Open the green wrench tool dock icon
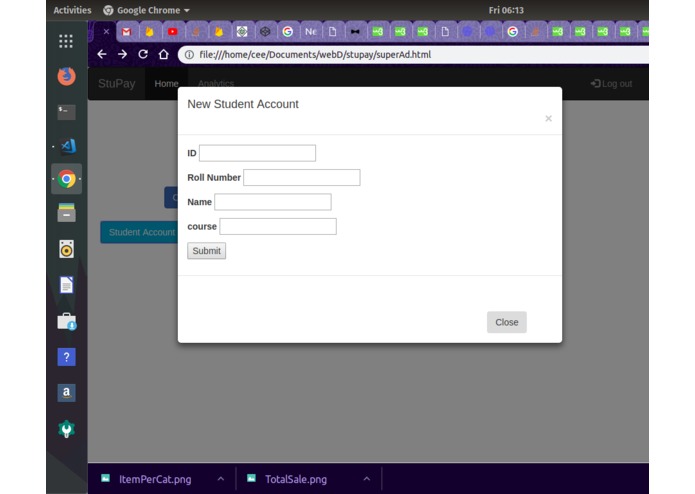Image resolution: width=695 pixels, height=494 pixels. click(66, 429)
